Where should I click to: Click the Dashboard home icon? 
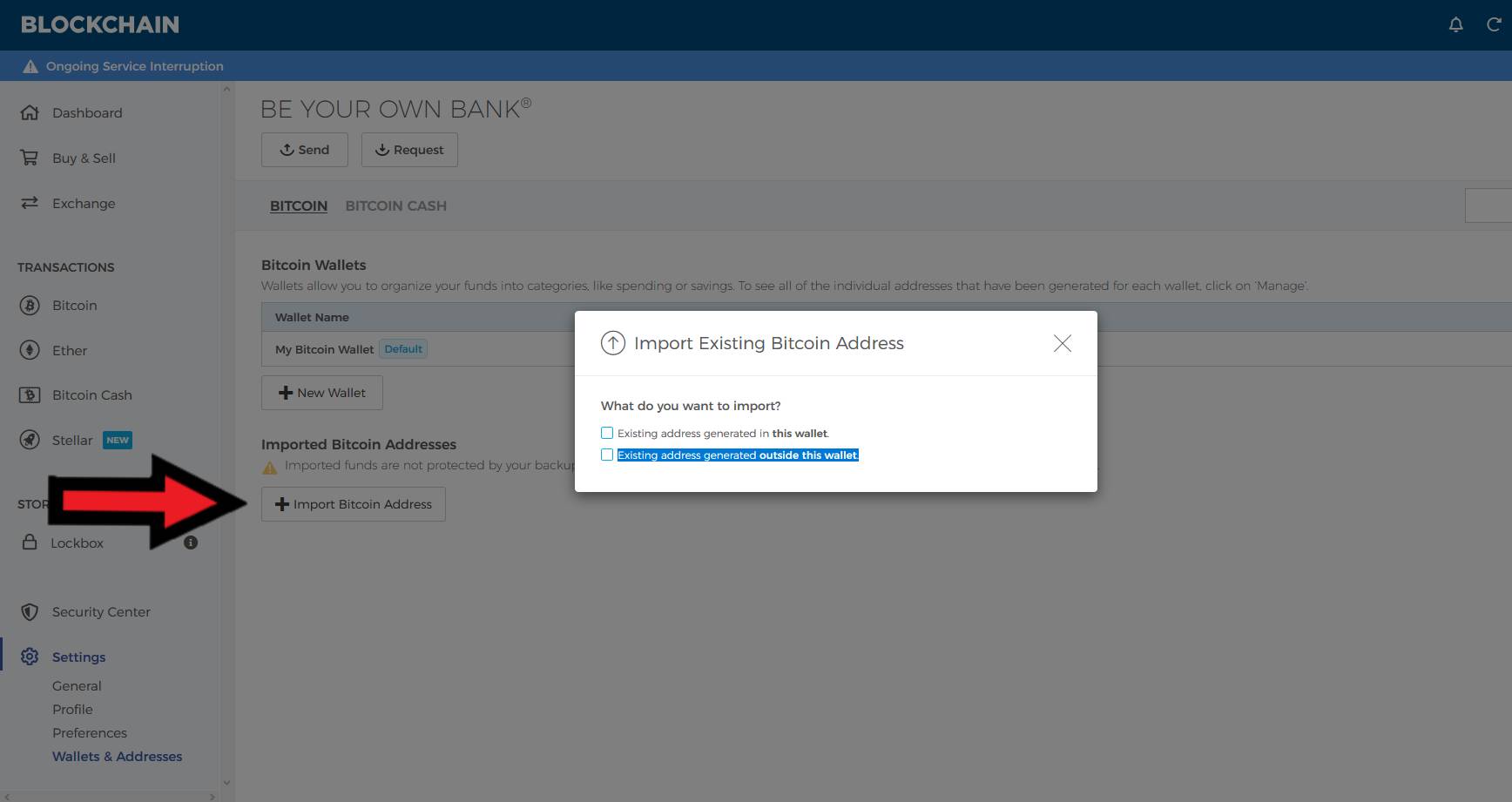[30, 112]
